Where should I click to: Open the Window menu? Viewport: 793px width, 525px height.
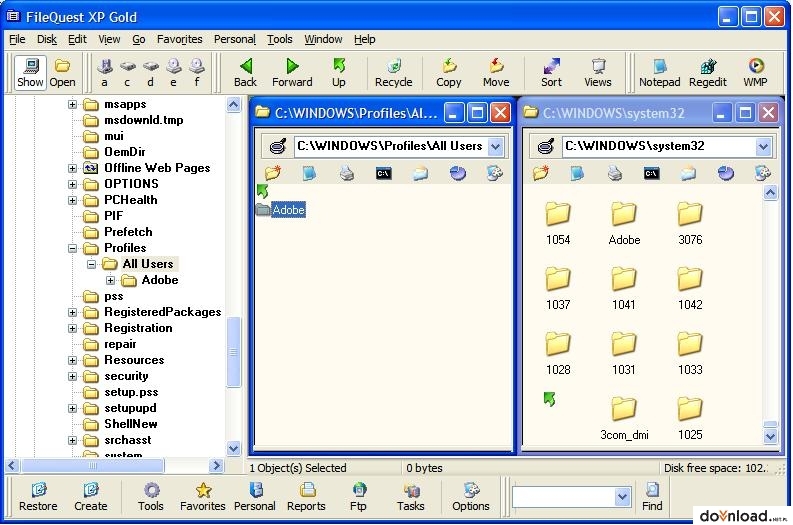[x=323, y=39]
